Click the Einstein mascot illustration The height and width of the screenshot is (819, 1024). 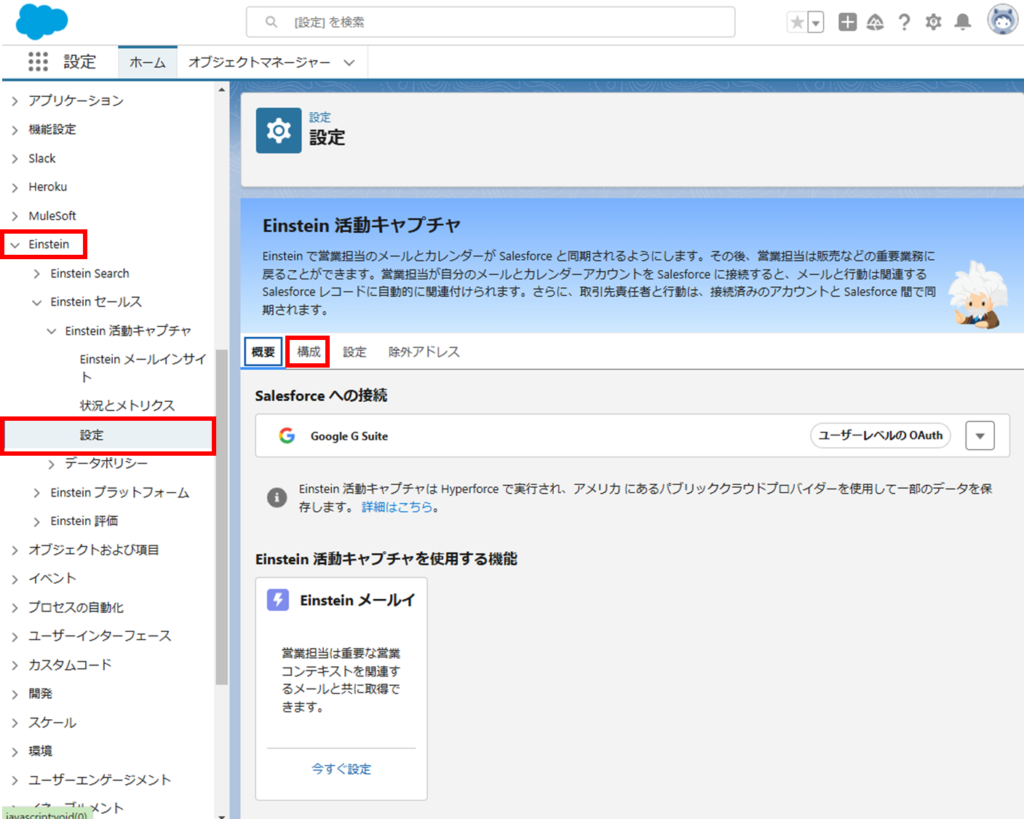click(976, 295)
